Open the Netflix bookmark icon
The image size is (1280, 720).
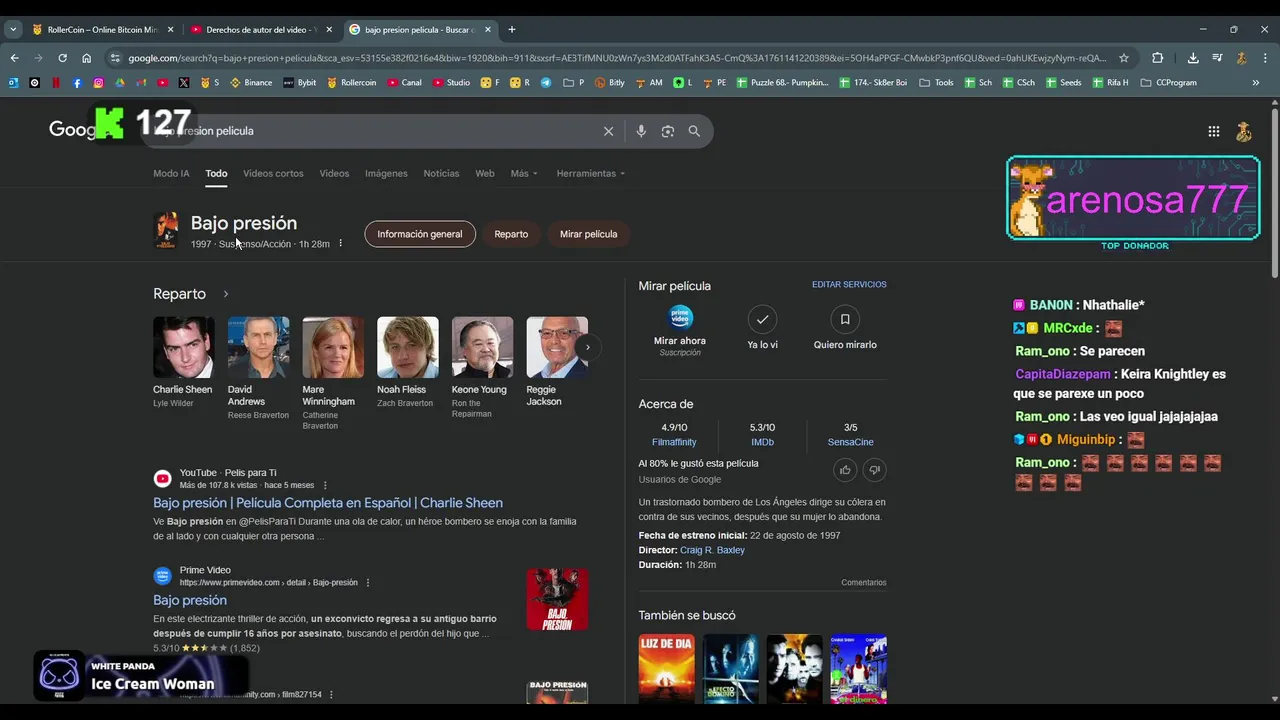coord(56,83)
